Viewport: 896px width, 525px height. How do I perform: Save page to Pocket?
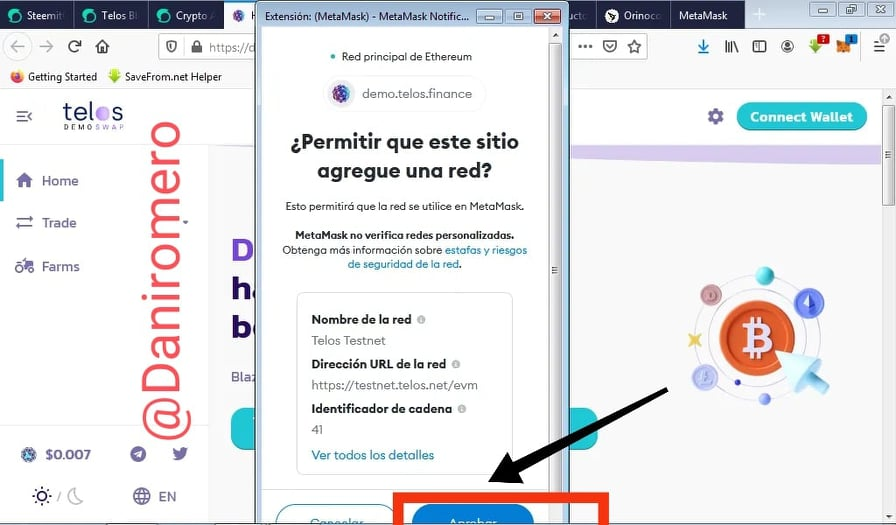(x=610, y=46)
